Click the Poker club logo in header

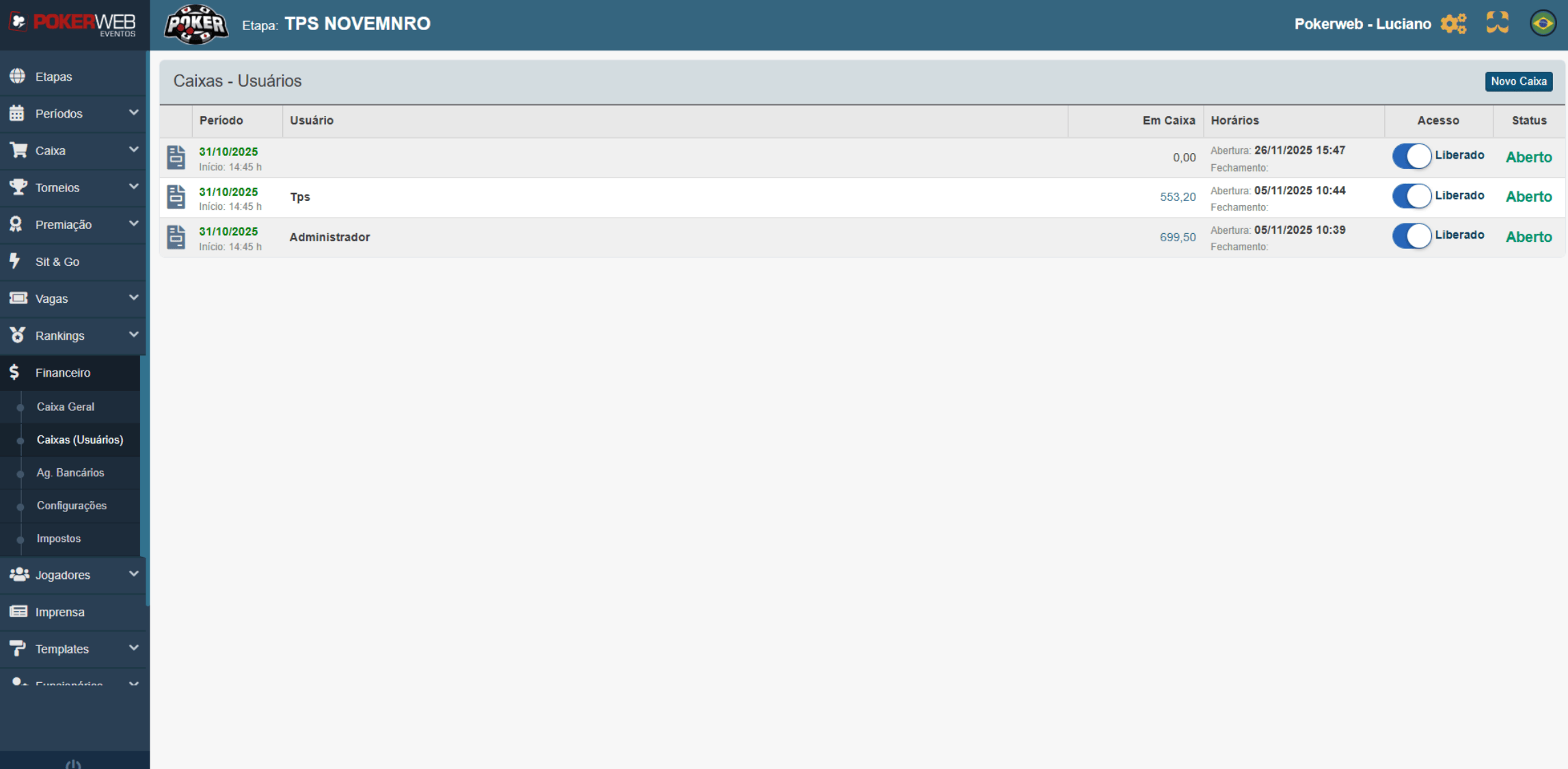coord(196,25)
